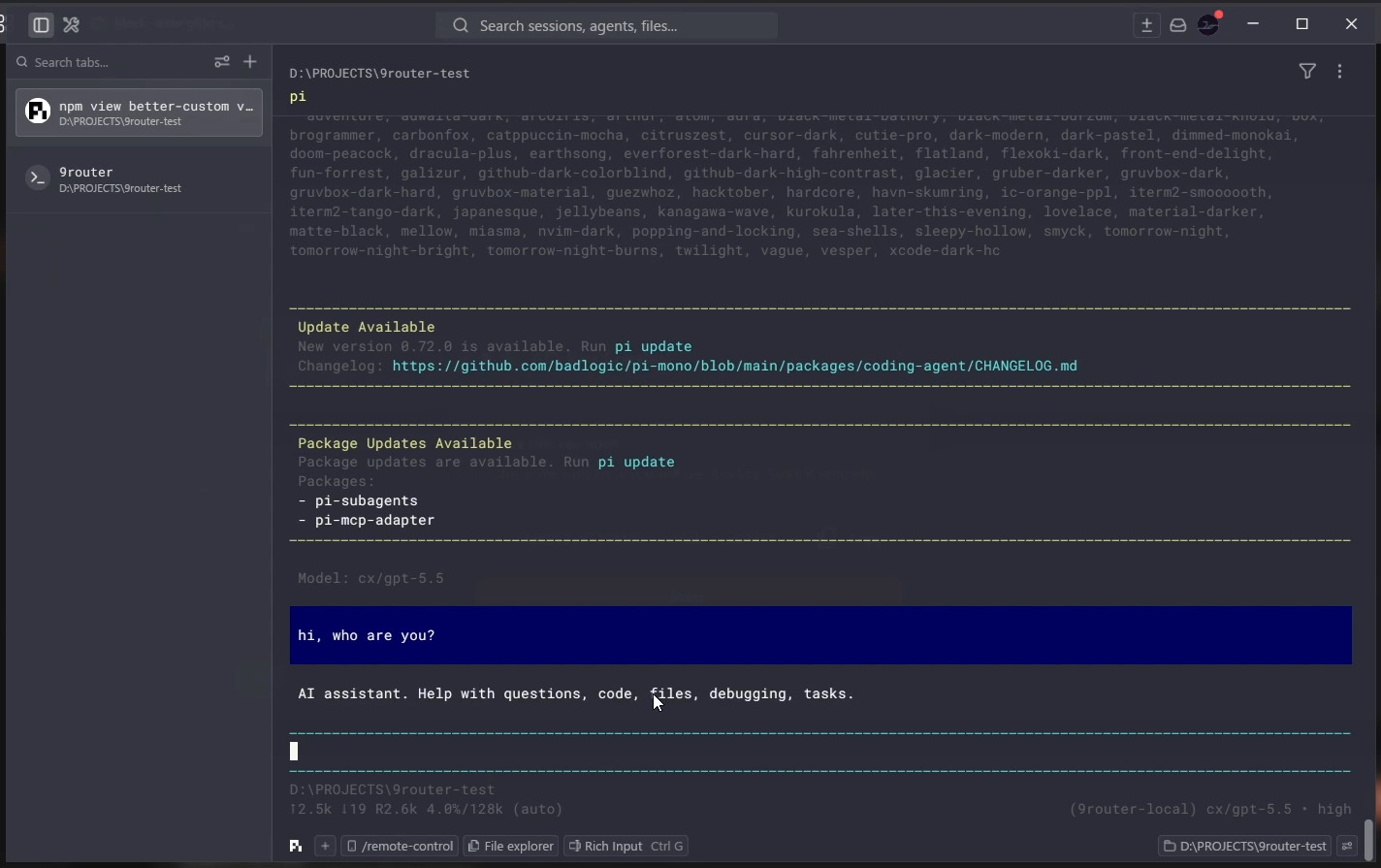Image resolution: width=1381 pixels, height=868 pixels.
Task: Minimize the application window
Action: tap(1253, 24)
